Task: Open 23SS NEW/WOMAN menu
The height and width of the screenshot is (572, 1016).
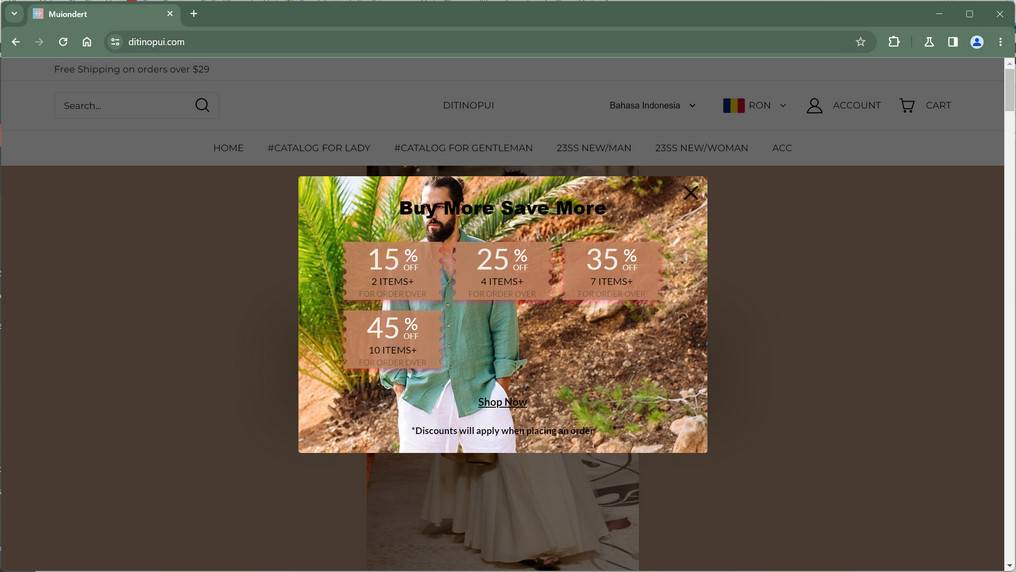Action: click(x=701, y=148)
